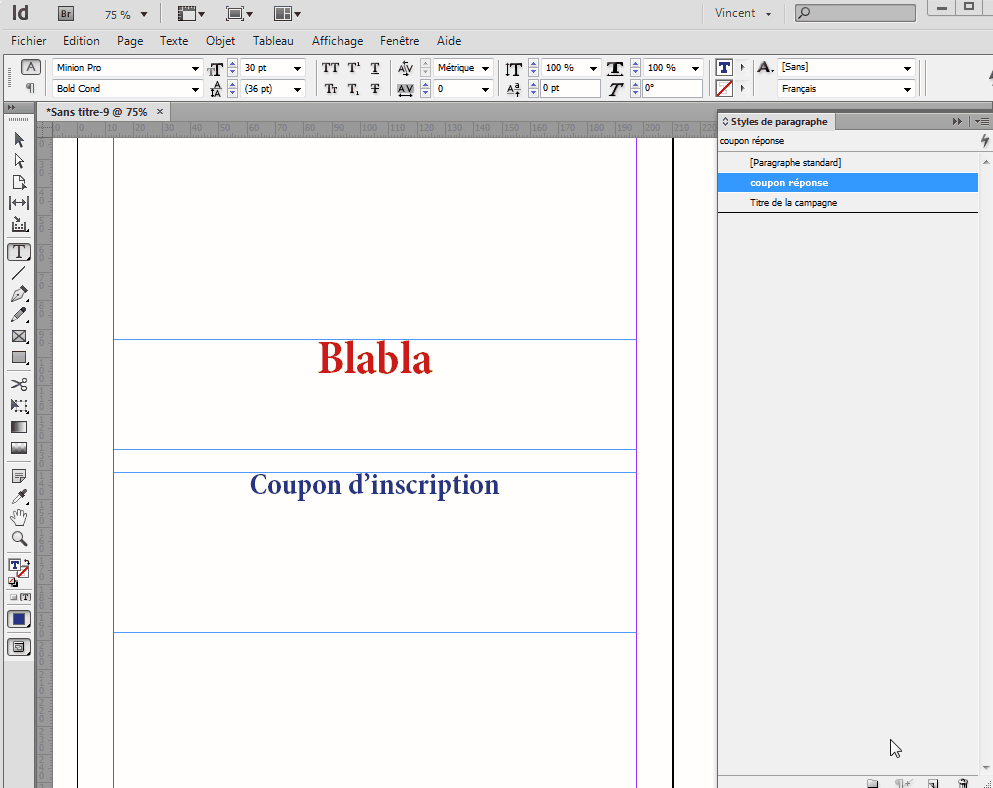Image resolution: width=993 pixels, height=788 pixels.
Task: Select the Zoom tool
Action: click(18, 539)
